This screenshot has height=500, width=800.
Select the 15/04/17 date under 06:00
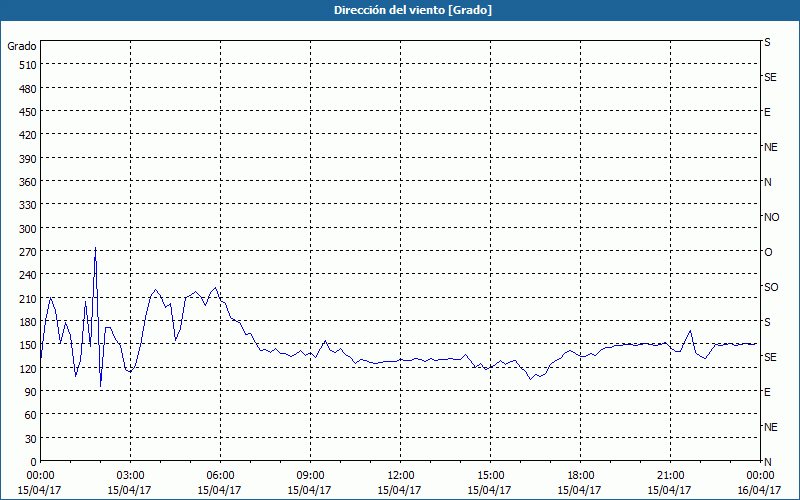point(219,490)
